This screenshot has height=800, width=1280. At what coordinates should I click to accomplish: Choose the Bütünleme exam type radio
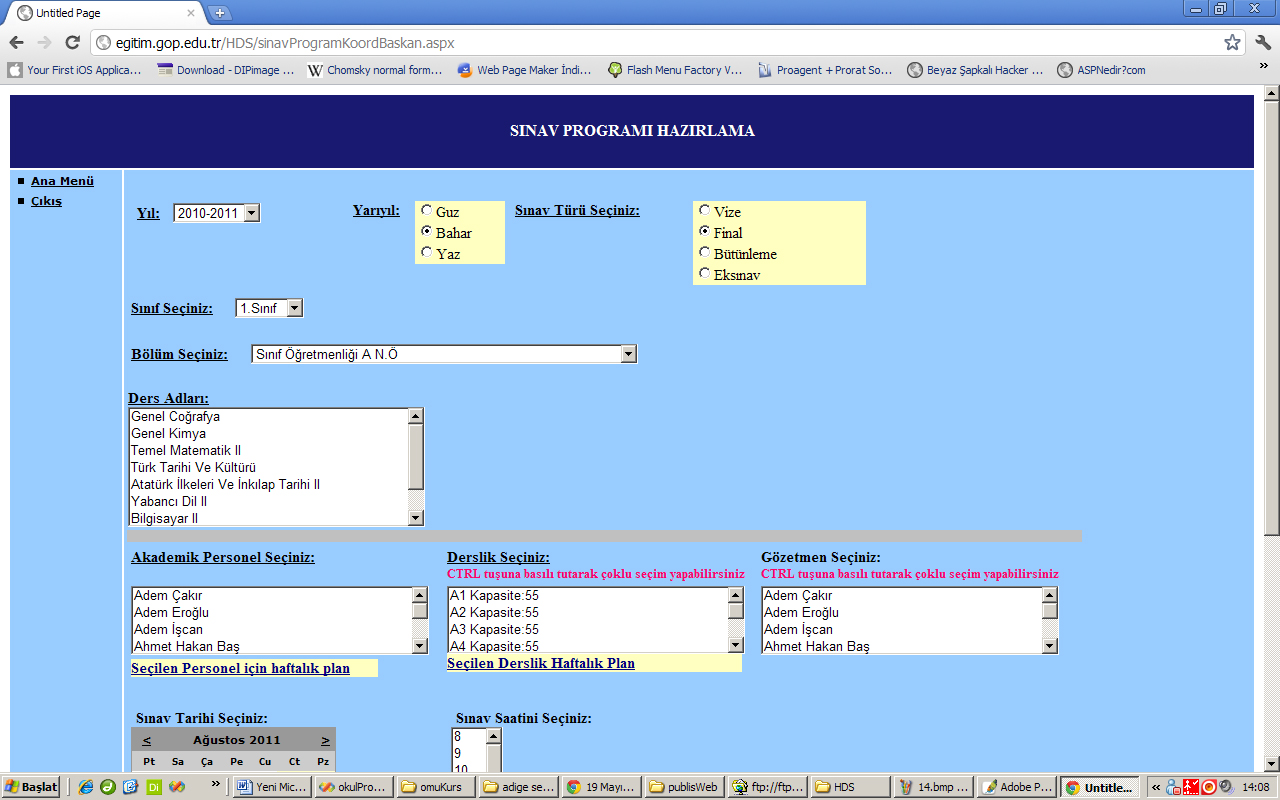(705, 253)
